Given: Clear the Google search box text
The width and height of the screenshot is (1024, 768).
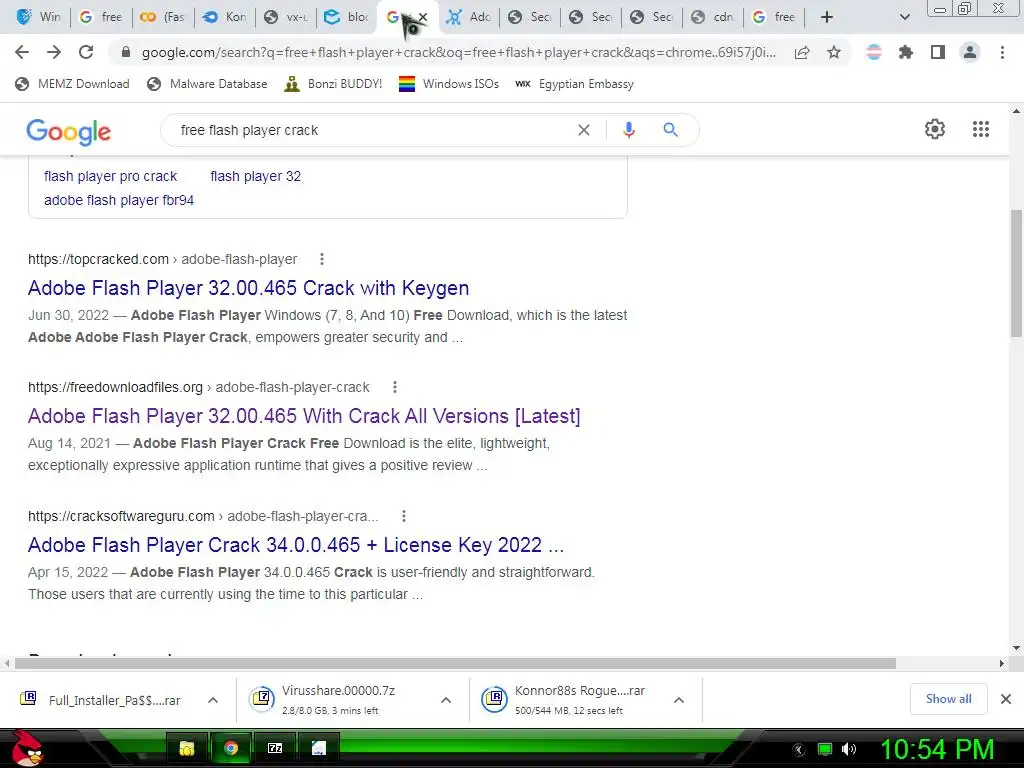Looking at the screenshot, I should (x=584, y=130).
